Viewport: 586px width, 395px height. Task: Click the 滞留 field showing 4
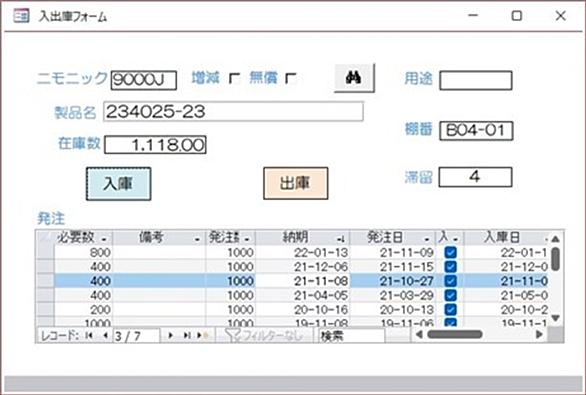pos(475,177)
